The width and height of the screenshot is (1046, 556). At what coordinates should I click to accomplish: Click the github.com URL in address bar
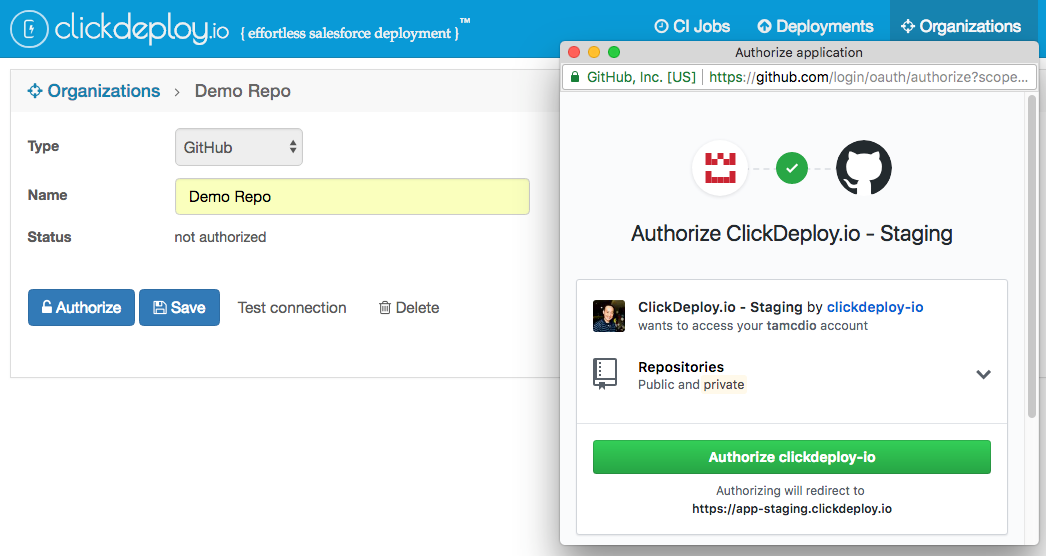[868, 77]
